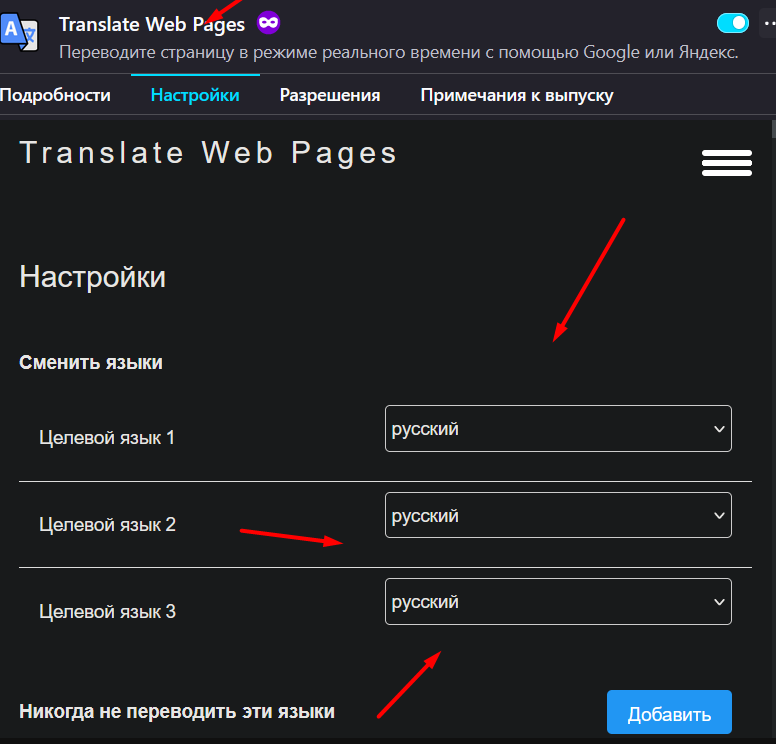
Task: Click the purple private browsing badge icon
Action: pos(268,23)
